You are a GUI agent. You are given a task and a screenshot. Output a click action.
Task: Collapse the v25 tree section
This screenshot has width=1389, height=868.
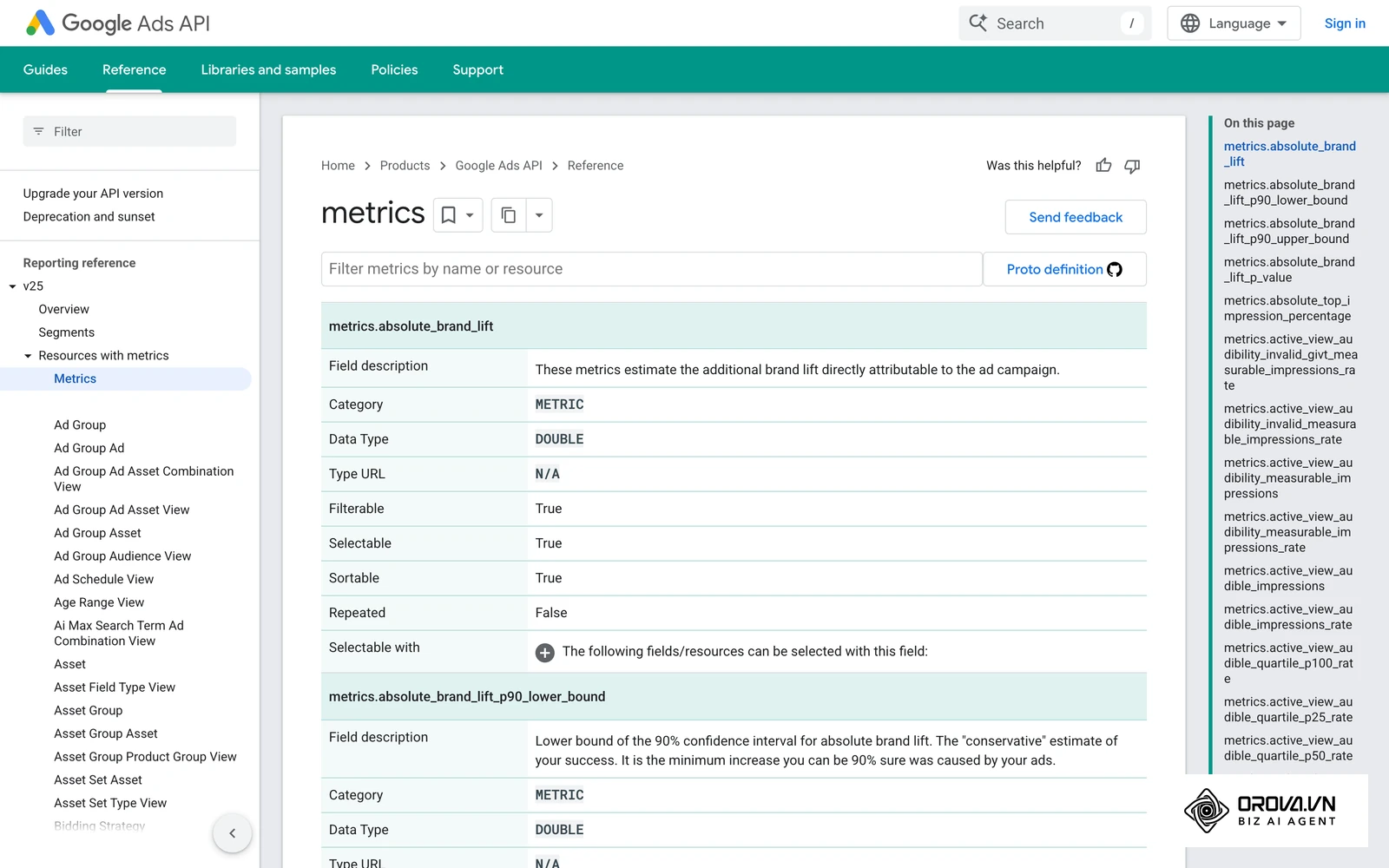coord(13,286)
